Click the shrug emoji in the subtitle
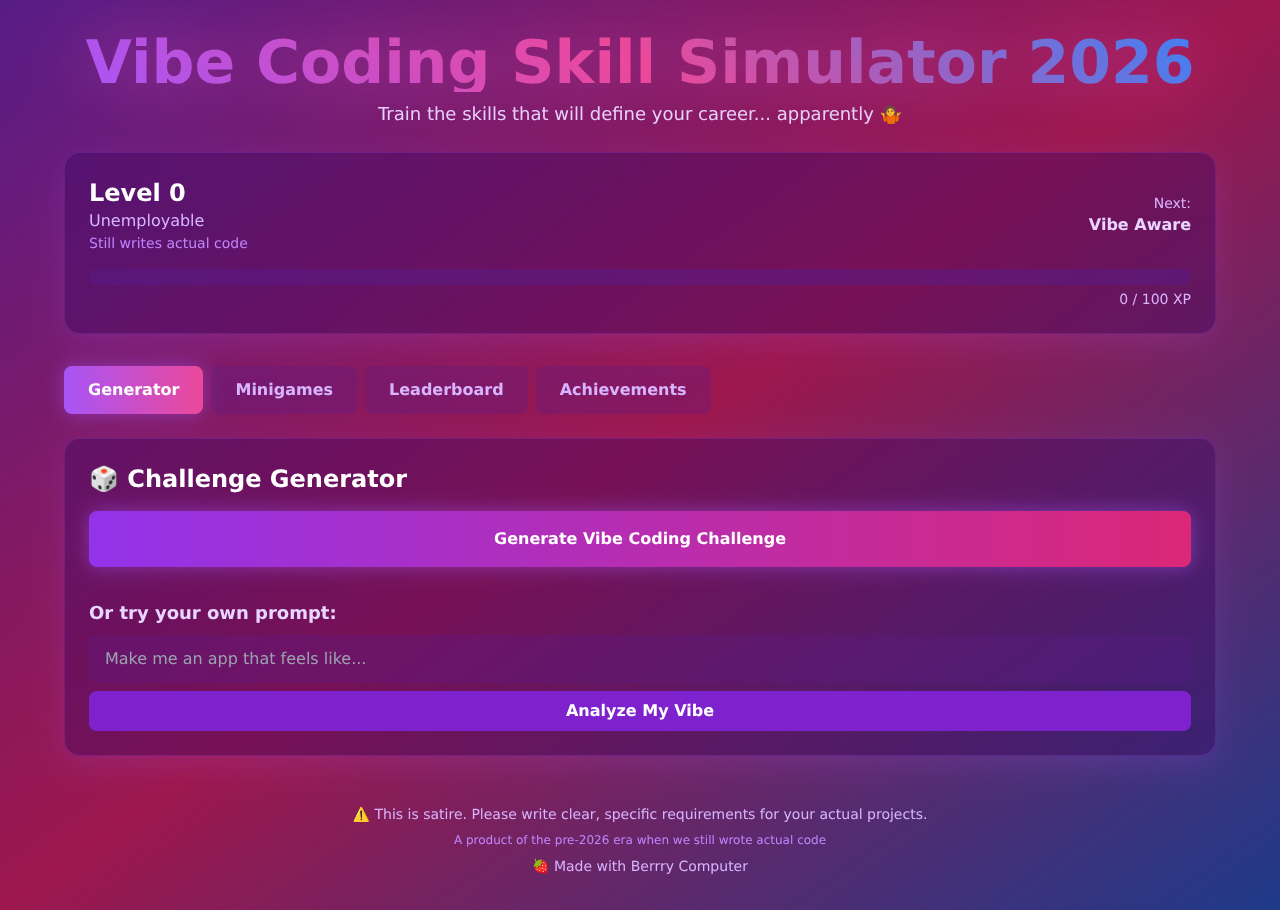The height and width of the screenshot is (910, 1280). [890, 115]
